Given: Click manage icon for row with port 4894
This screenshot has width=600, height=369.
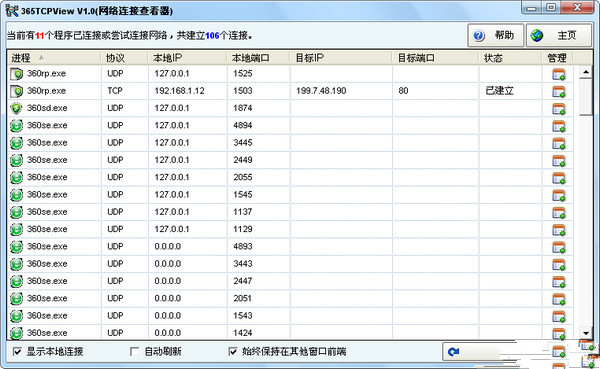Looking at the screenshot, I should point(559,126).
